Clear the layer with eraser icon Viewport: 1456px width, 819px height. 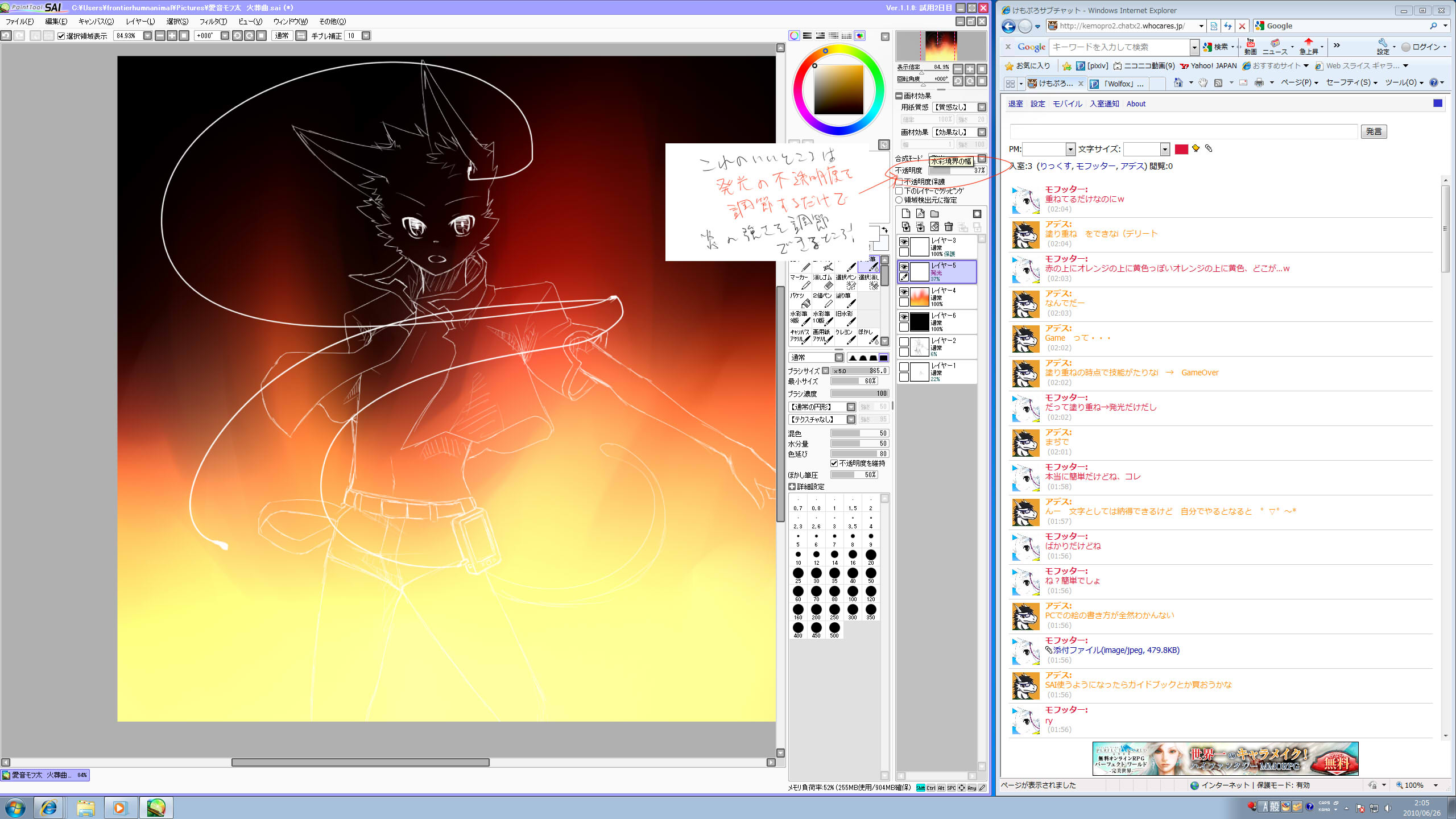pos(934,227)
